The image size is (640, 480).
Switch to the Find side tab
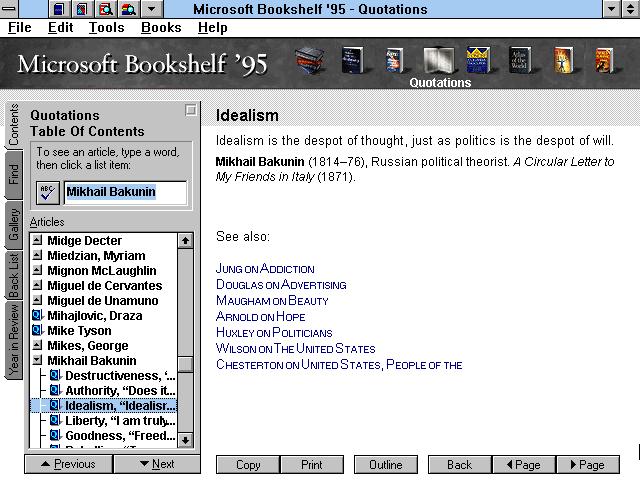coord(13,175)
